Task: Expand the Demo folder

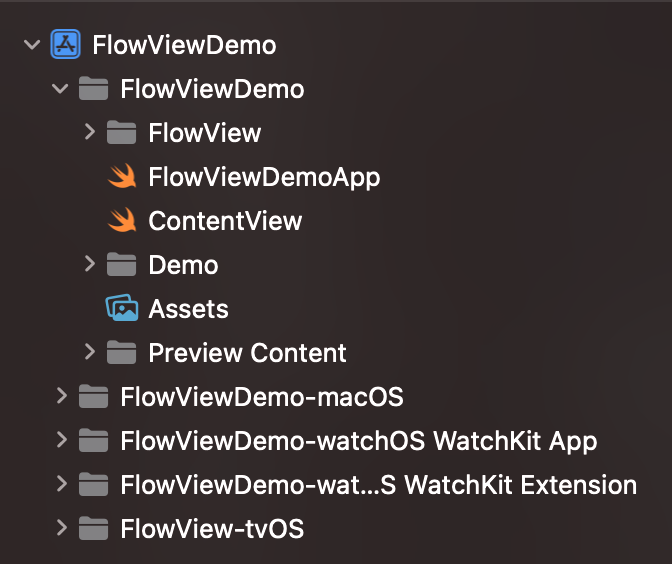Action: click(89, 265)
